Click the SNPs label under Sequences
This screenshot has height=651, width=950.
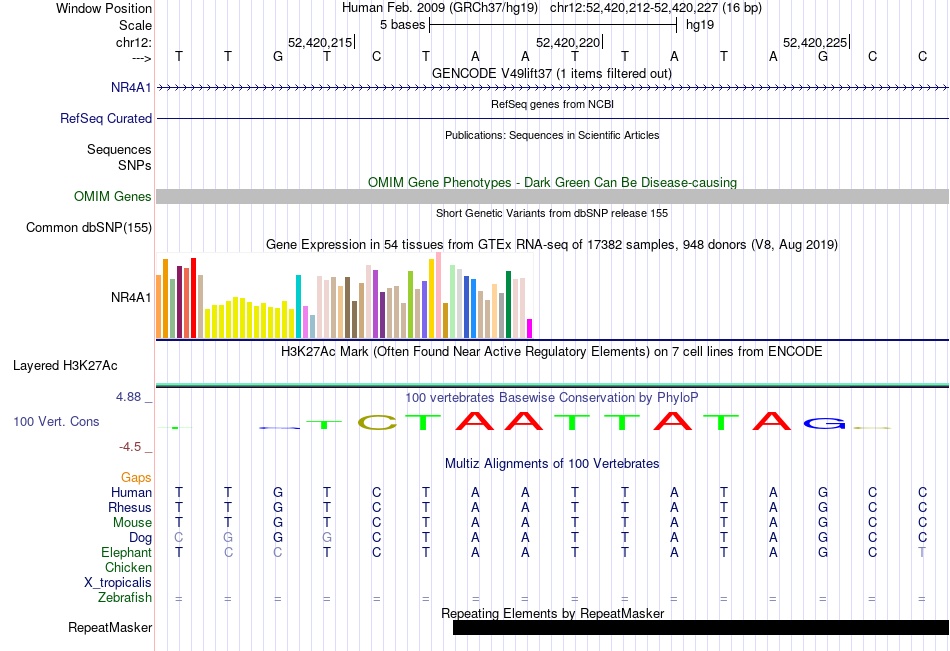135,165
